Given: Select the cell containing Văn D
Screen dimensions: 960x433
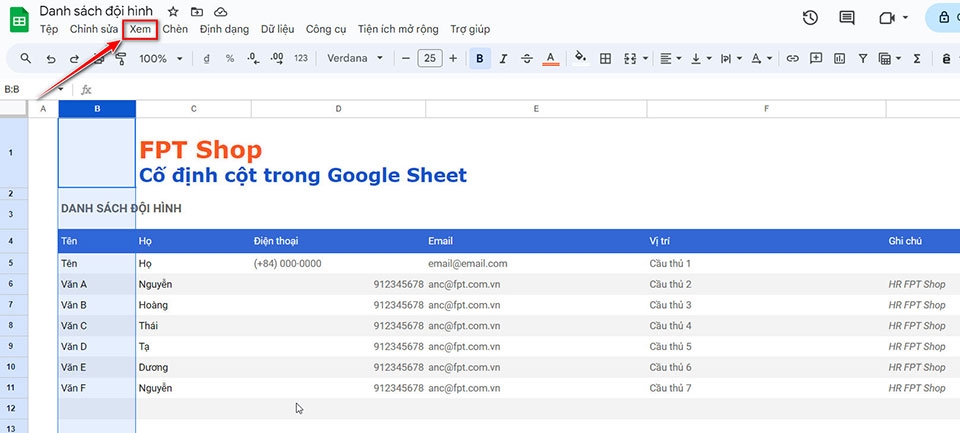Looking at the screenshot, I should coord(97,347).
